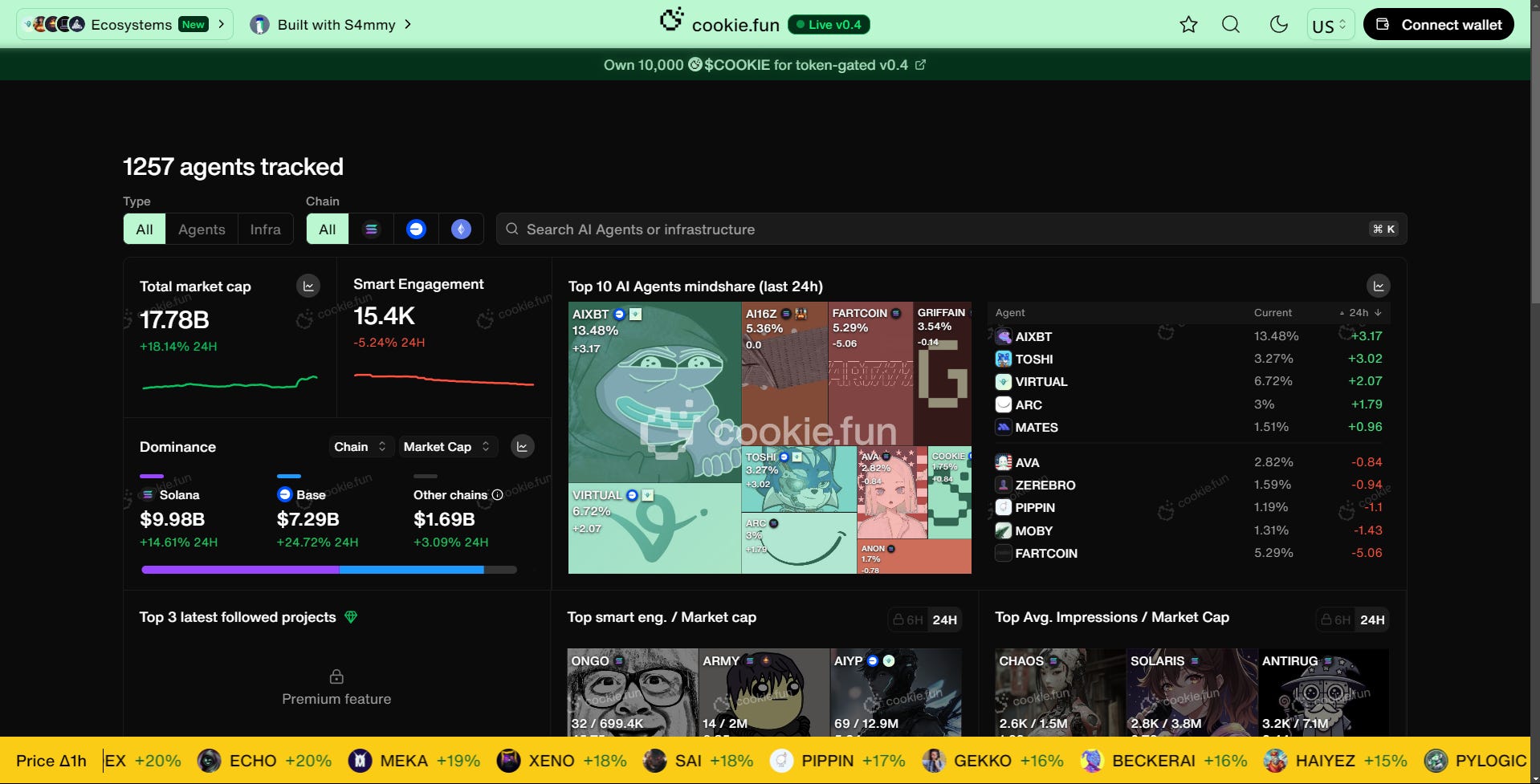This screenshot has height=784, width=1540.
Task: Open the ONGO project card
Action: point(633,693)
